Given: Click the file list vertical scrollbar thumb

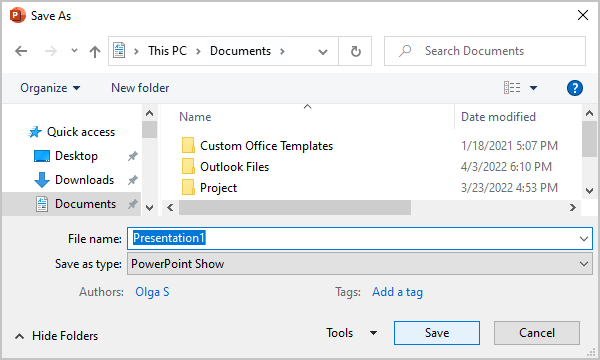Looking at the screenshot, I should coord(589,139).
